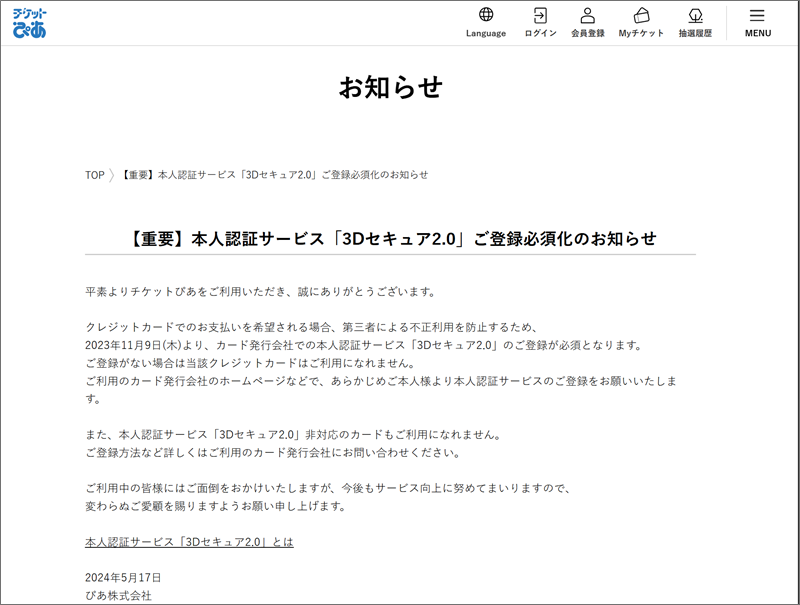Click the お知らせ page heading

(391, 87)
